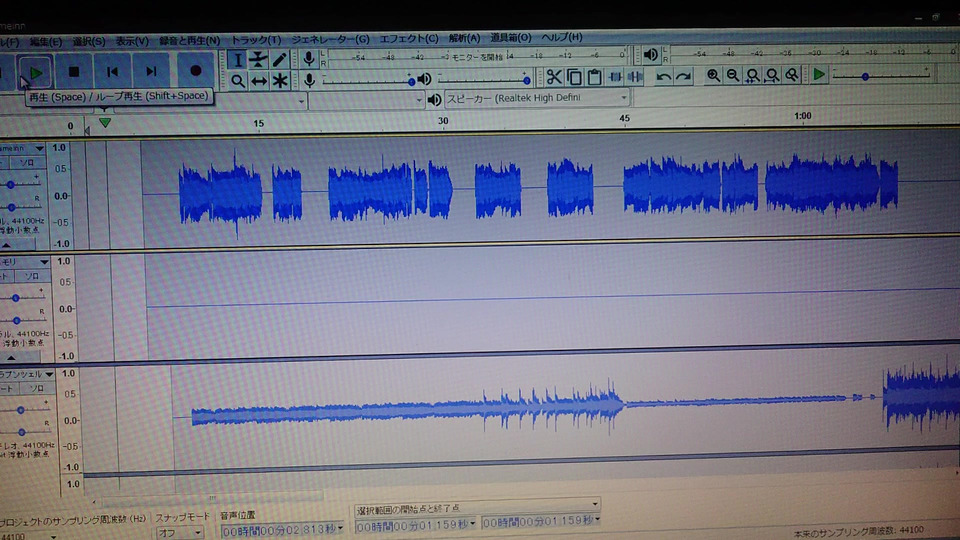Skip to end of the project
Image resolution: width=960 pixels, height=540 pixels.
pyautogui.click(x=151, y=72)
